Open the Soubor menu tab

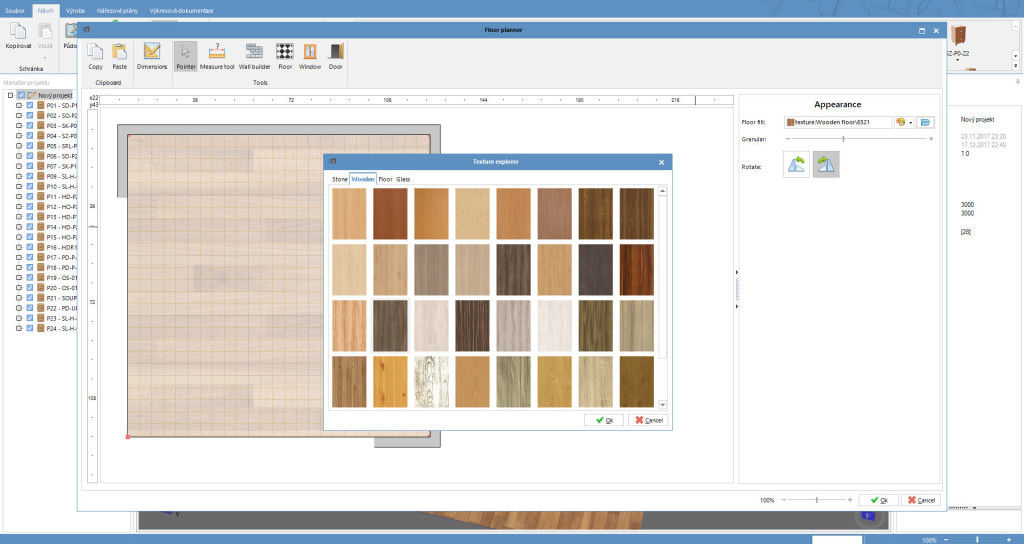(x=14, y=10)
